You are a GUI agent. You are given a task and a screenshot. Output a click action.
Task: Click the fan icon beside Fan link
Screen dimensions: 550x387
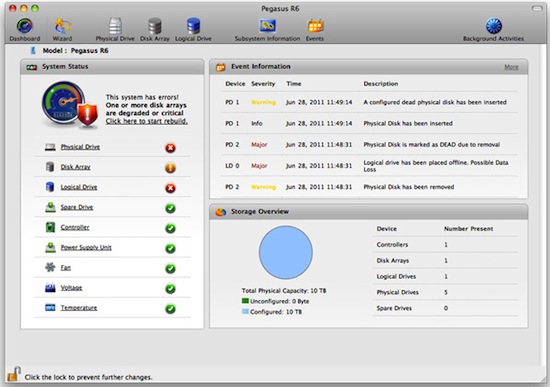(x=50, y=267)
